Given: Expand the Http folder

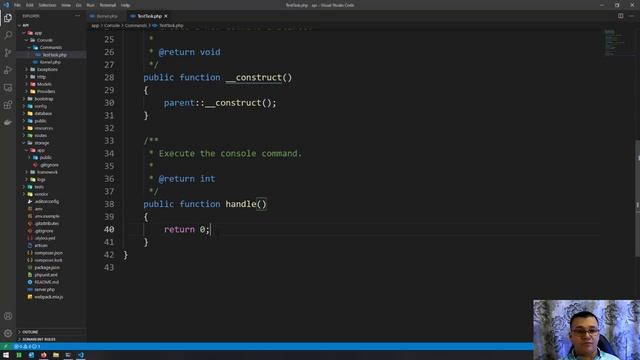Looking at the screenshot, I should tap(41, 77).
